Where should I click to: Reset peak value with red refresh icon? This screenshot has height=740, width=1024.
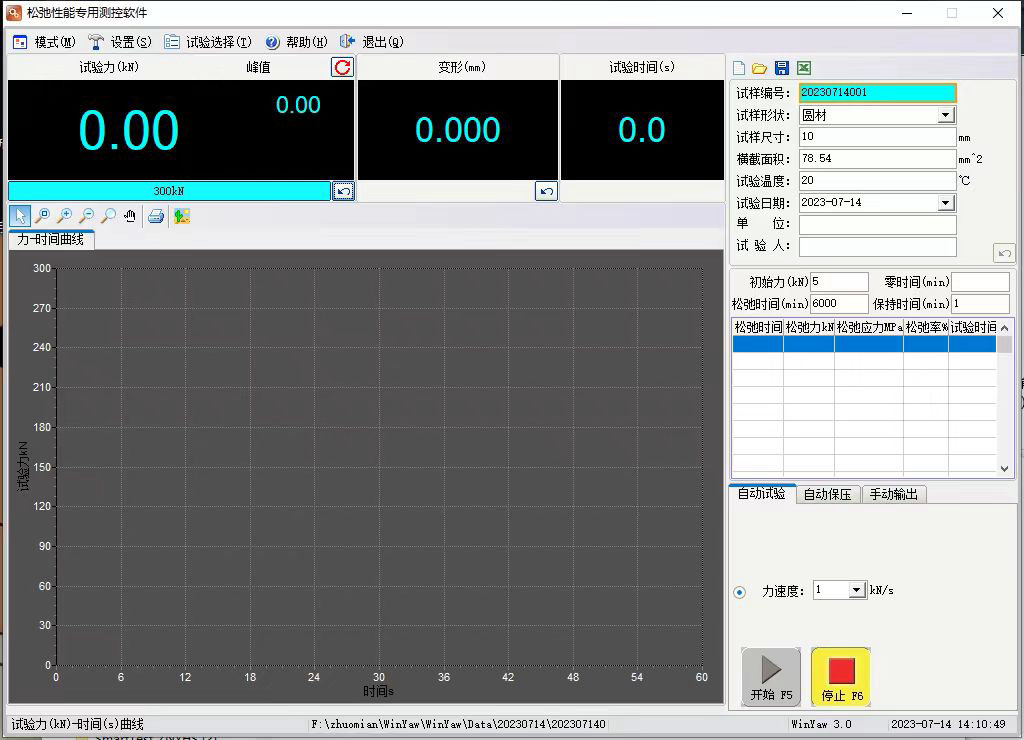342,67
